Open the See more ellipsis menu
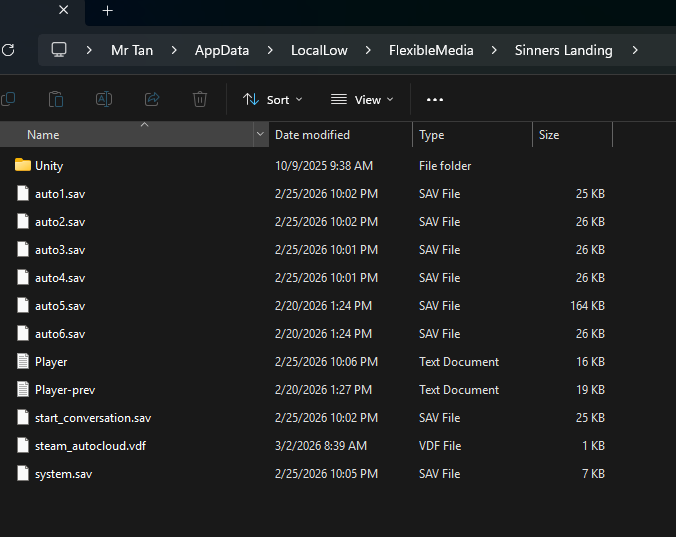 pyautogui.click(x=434, y=99)
